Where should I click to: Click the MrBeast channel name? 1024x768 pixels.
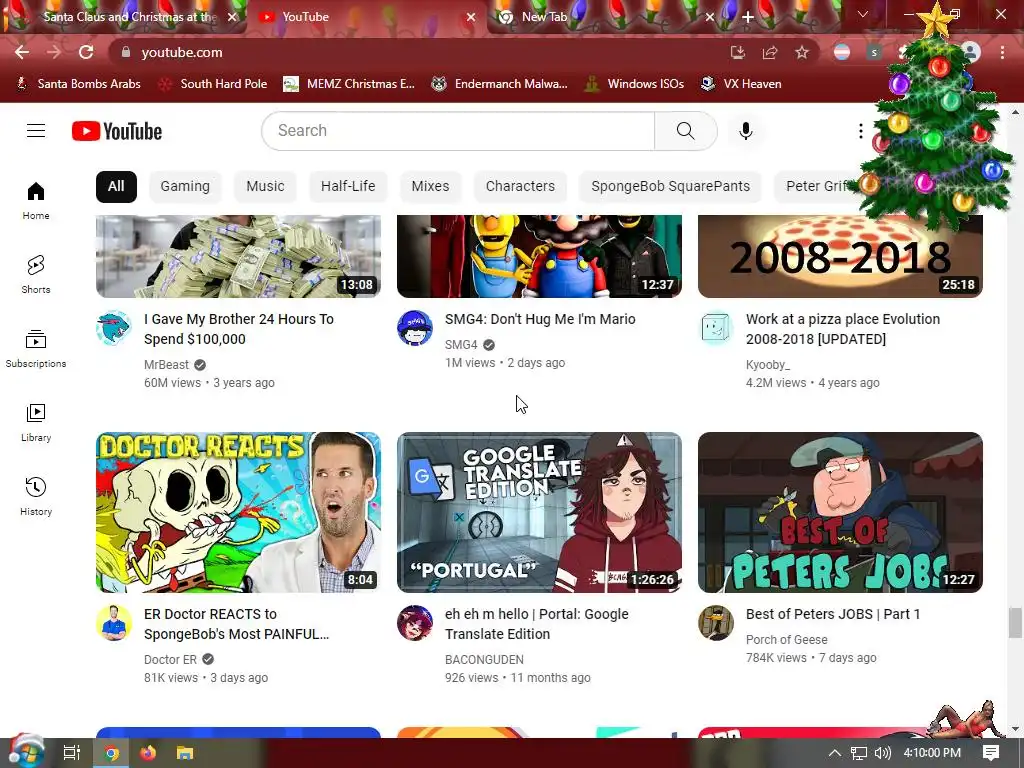point(167,365)
